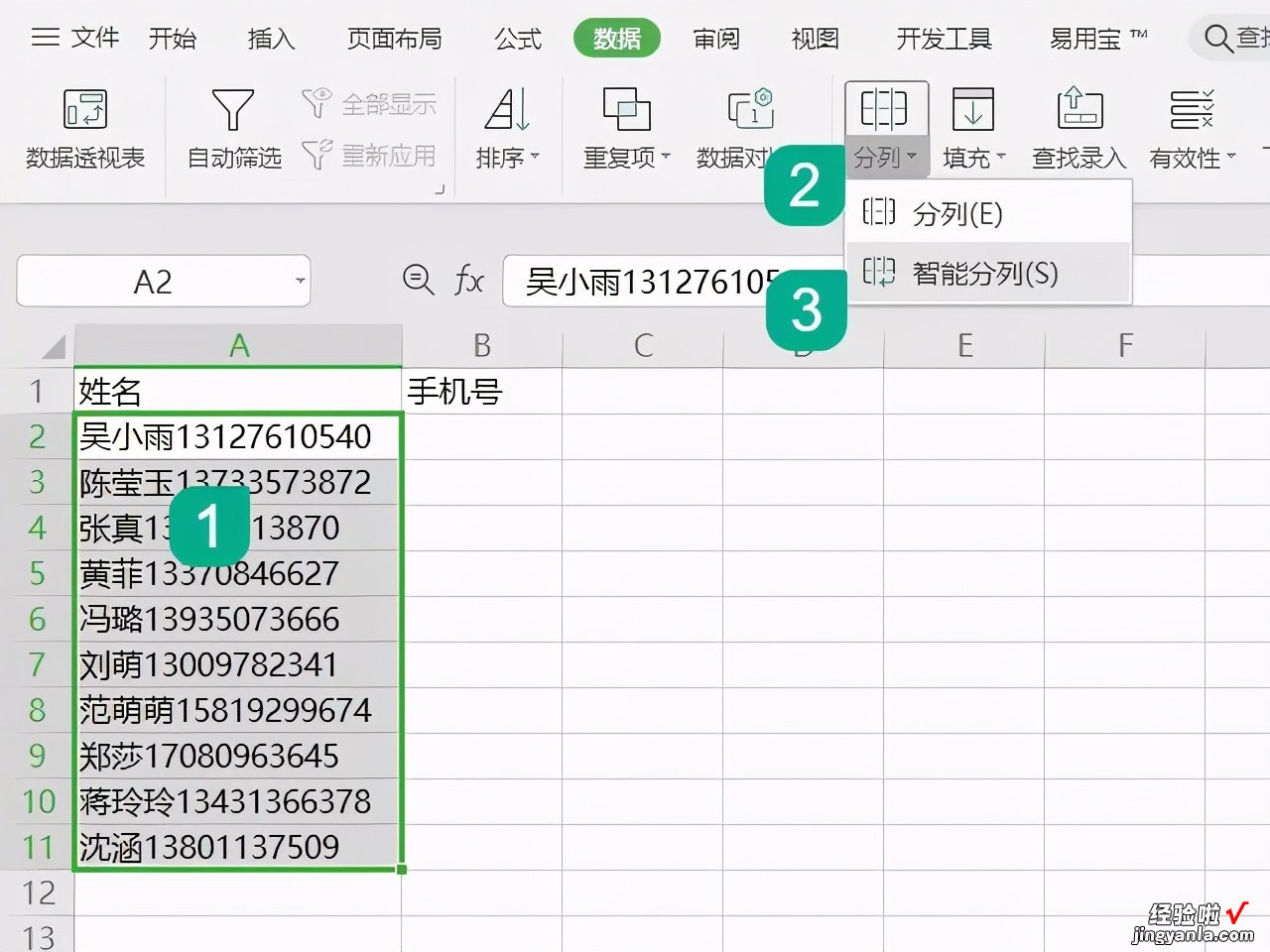Image resolution: width=1270 pixels, height=952 pixels.
Task: Click cell 蒋玲玲13431366378
Action: tap(238, 801)
